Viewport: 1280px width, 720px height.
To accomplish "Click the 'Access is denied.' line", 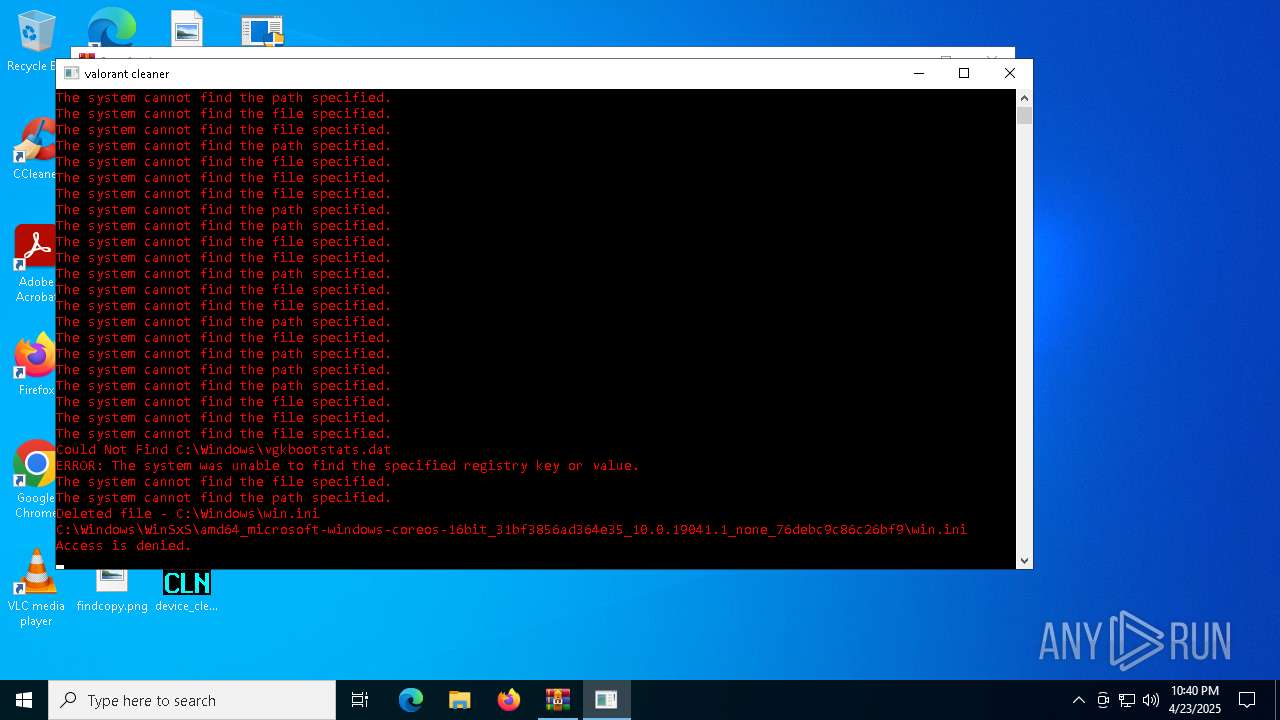I will (123, 546).
